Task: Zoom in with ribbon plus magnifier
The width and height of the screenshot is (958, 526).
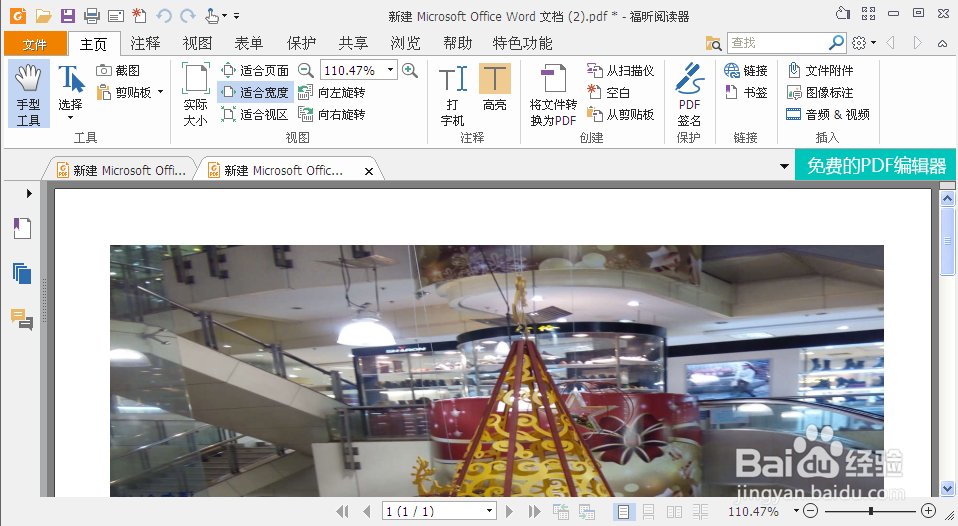Action: point(410,70)
